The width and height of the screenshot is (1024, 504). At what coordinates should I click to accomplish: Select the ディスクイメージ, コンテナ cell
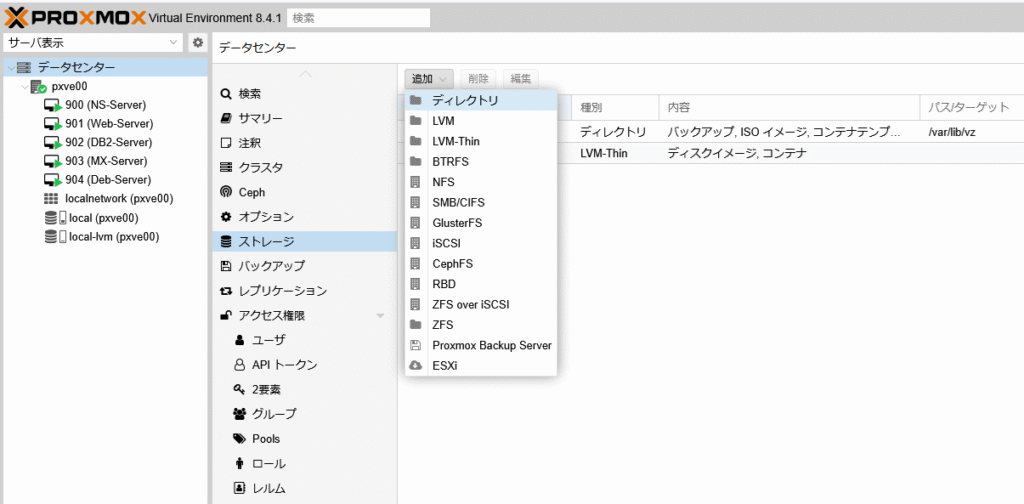pyautogui.click(x=789, y=154)
